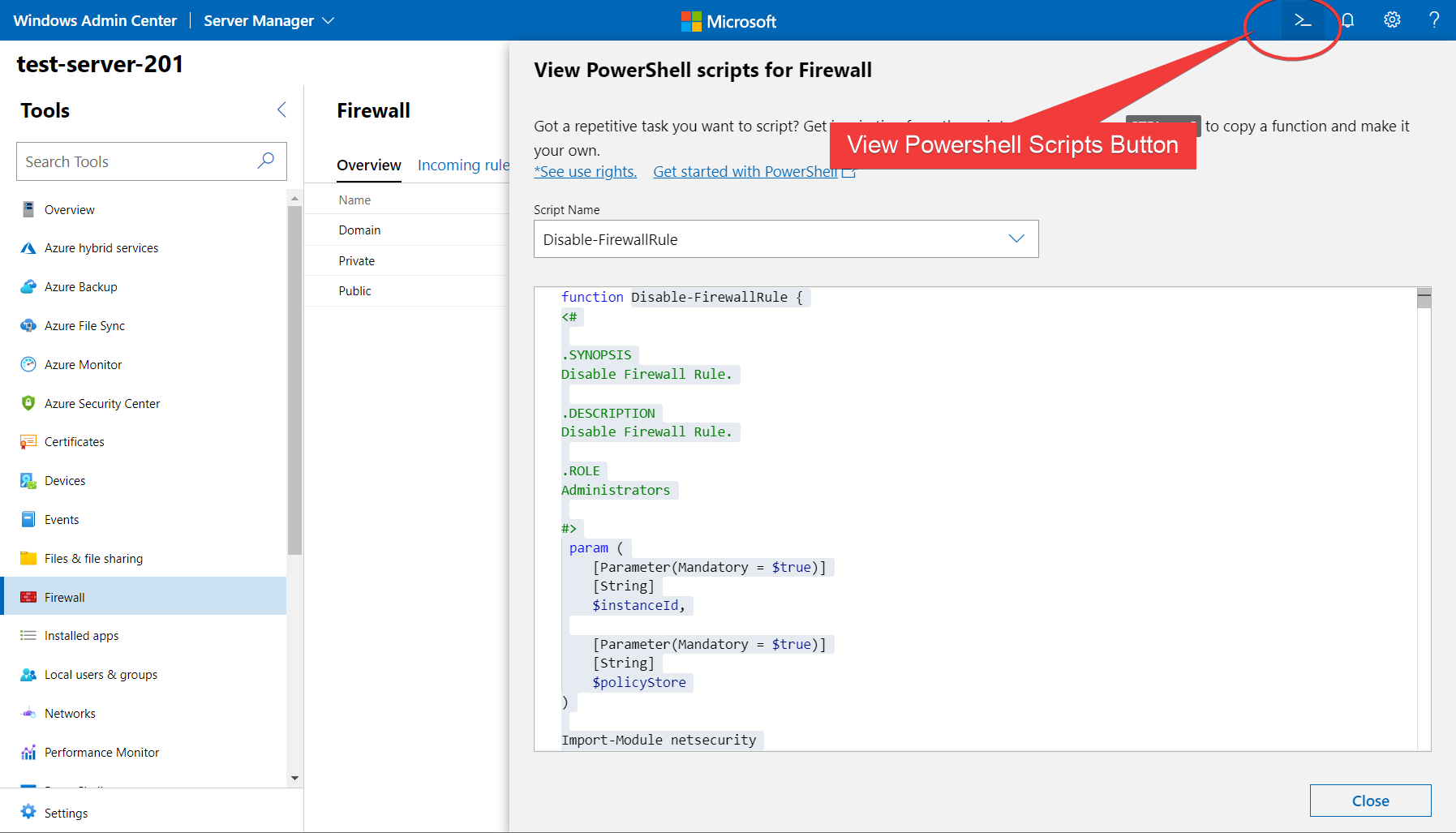This screenshot has height=833, width=1456.
Task: Click the Import-Module netsecurity code line
Action: (659, 740)
